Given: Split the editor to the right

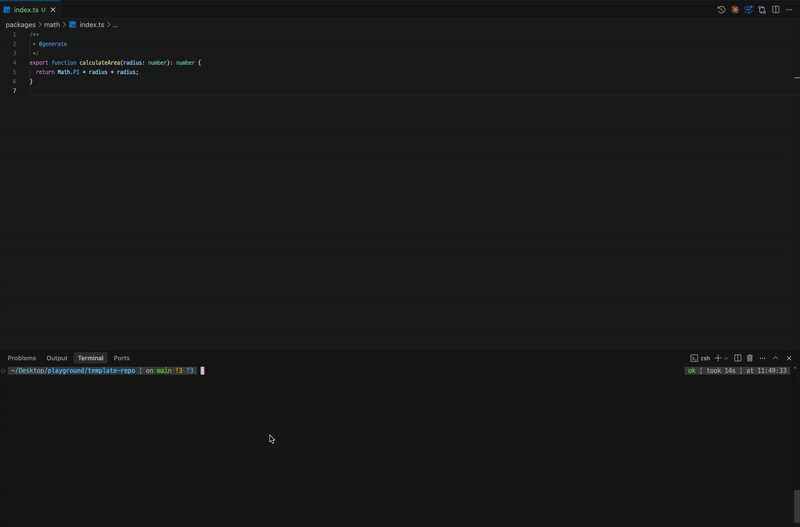Looking at the screenshot, I should [x=776, y=10].
